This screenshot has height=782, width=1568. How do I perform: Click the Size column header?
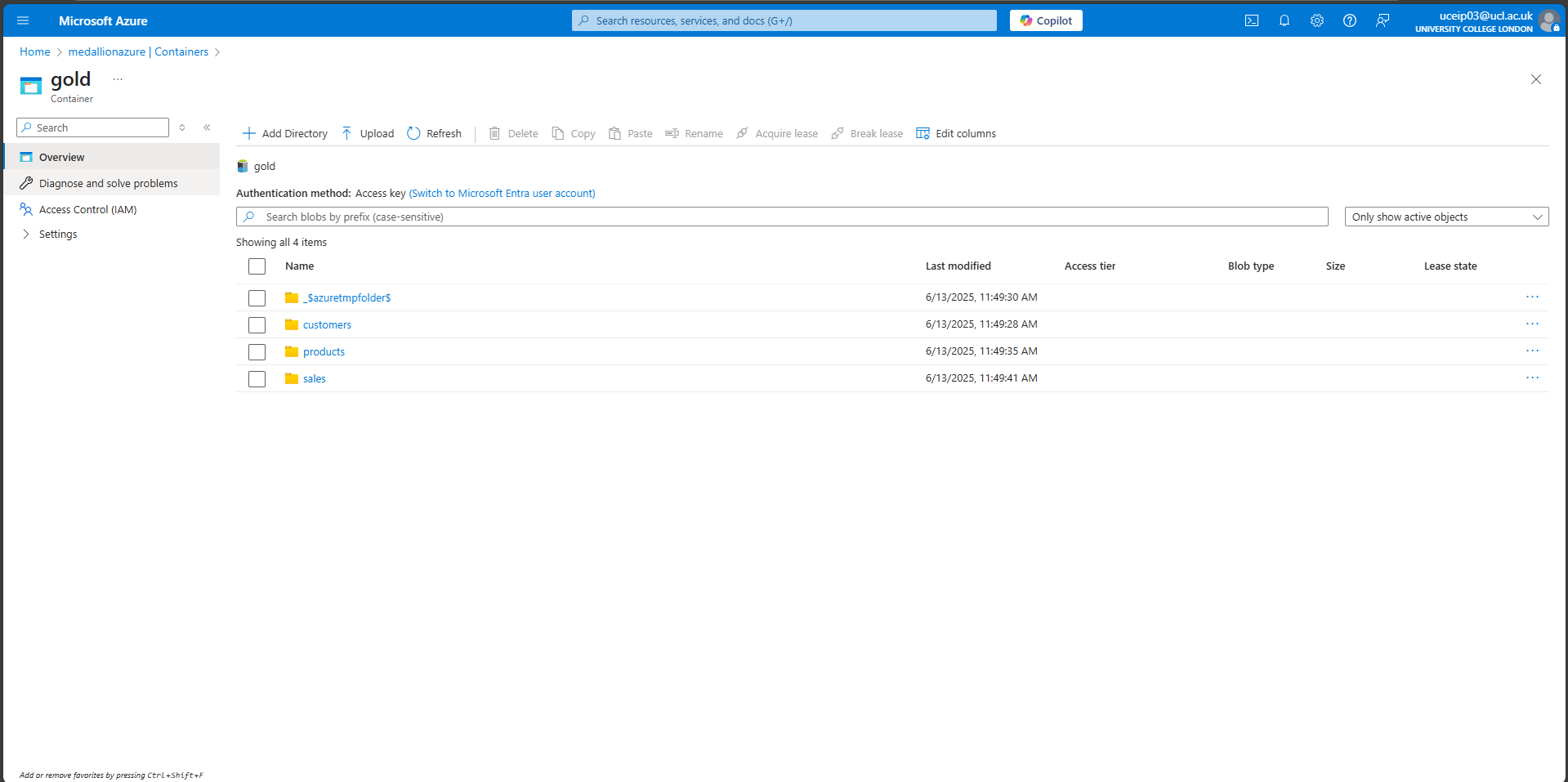click(x=1335, y=266)
